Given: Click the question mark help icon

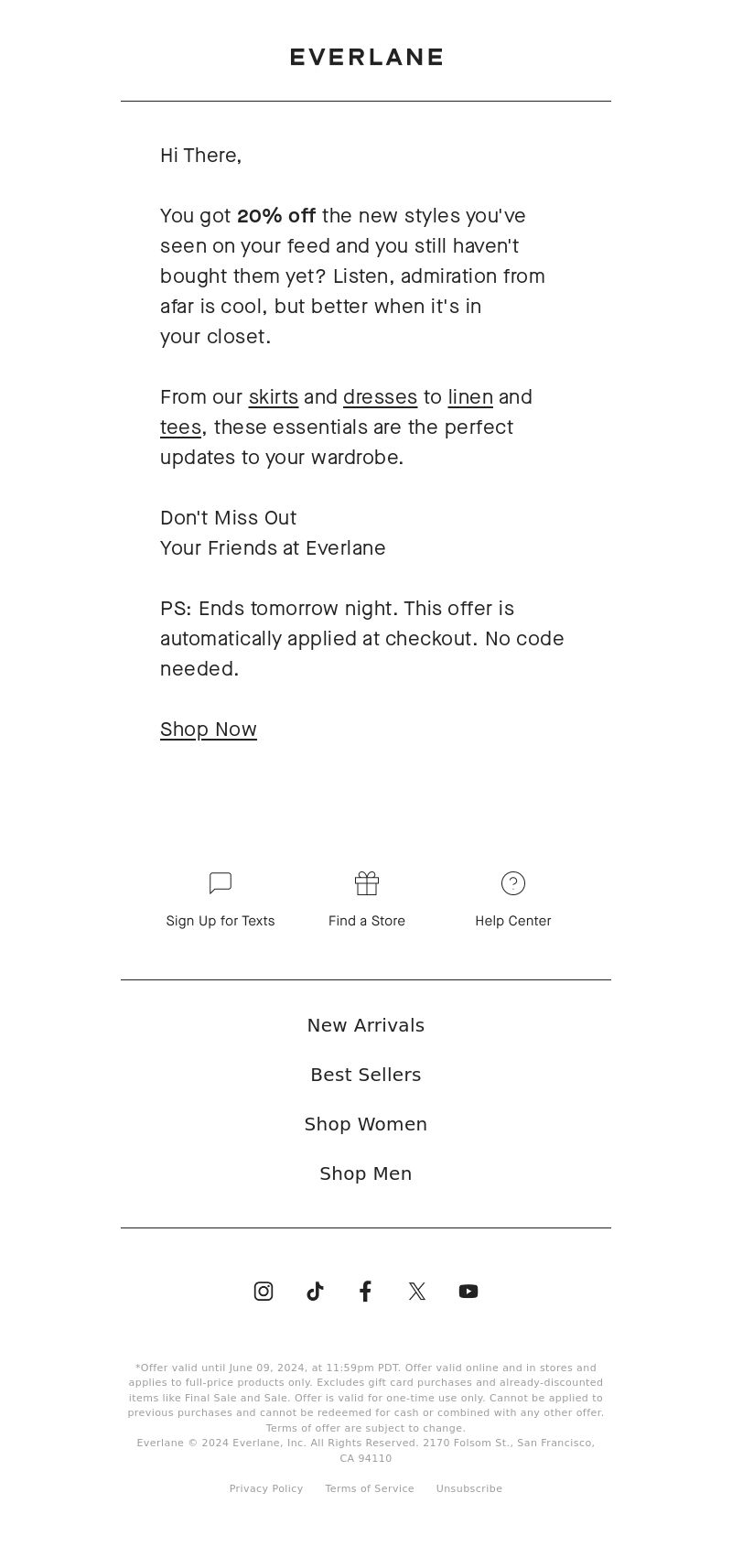Looking at the screenshot, I should (x=513, y=883).
